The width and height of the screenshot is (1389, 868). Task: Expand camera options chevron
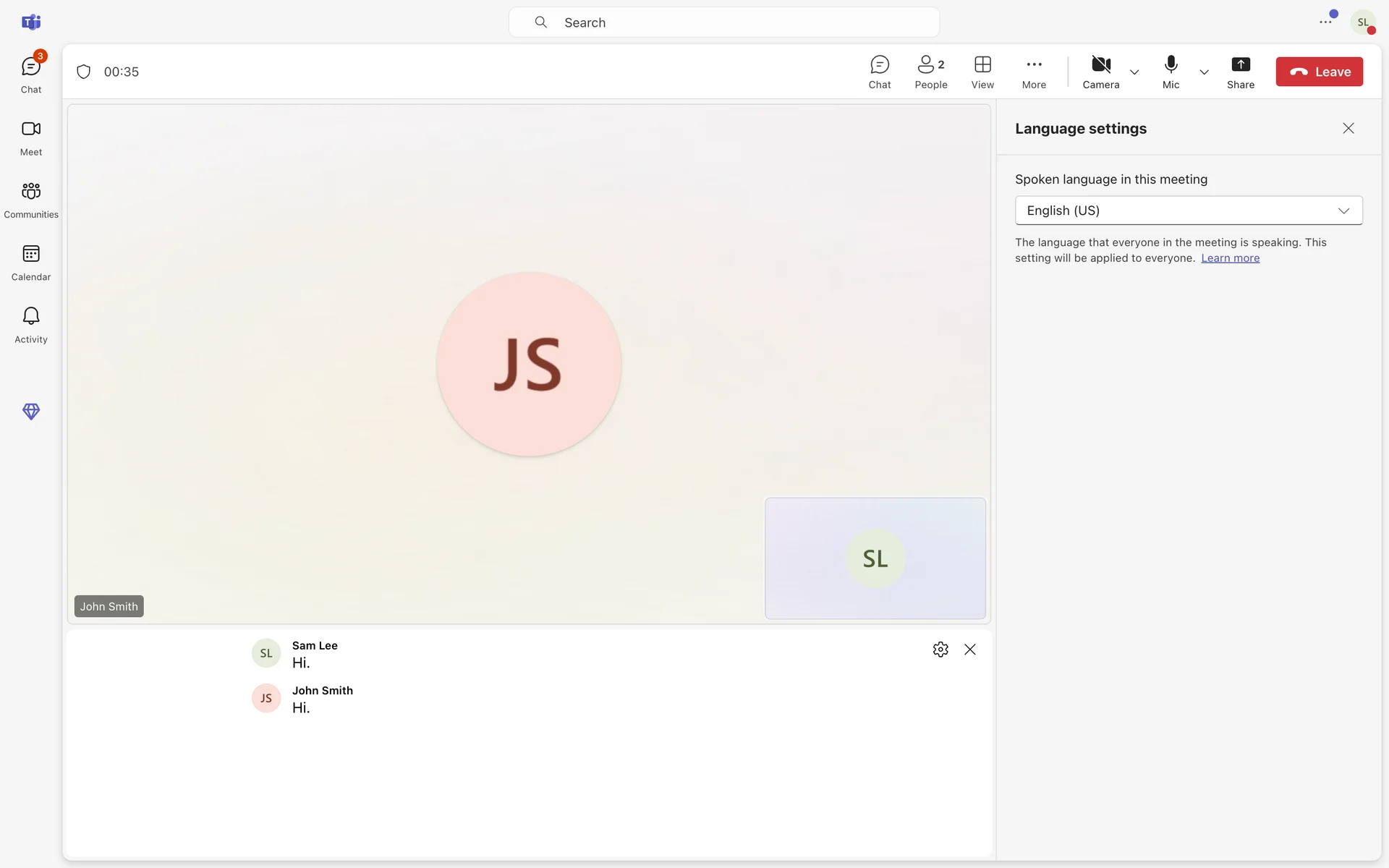point(1134,72)
